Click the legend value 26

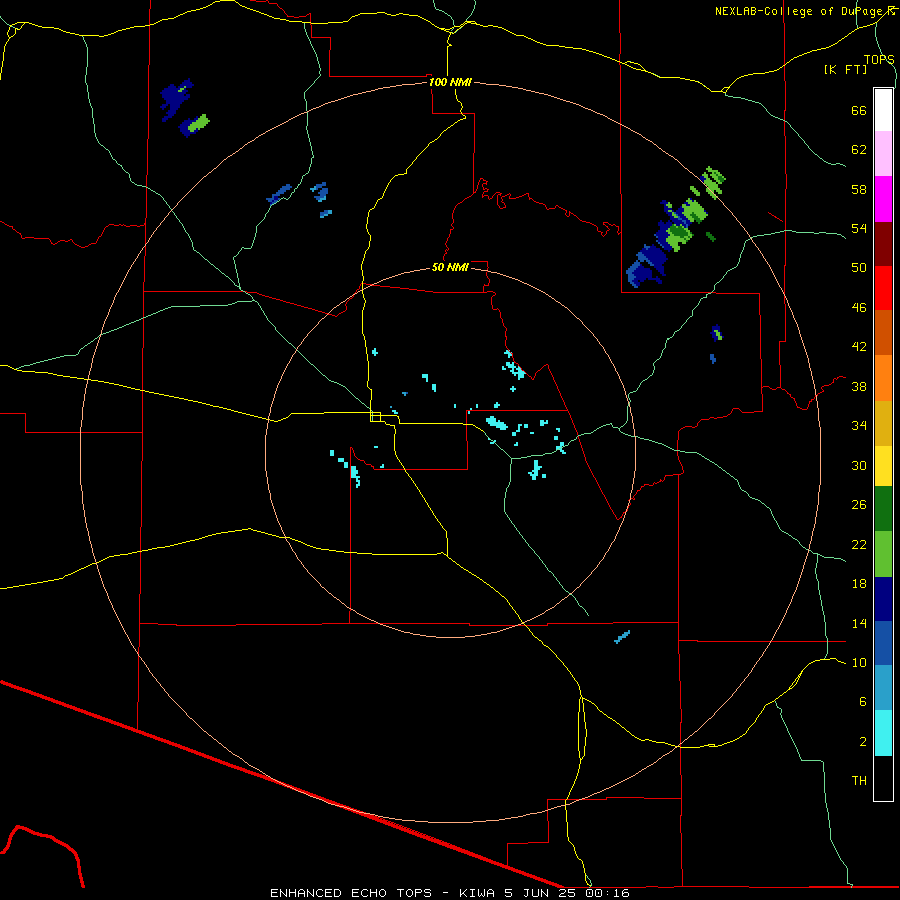coord(859,505)
